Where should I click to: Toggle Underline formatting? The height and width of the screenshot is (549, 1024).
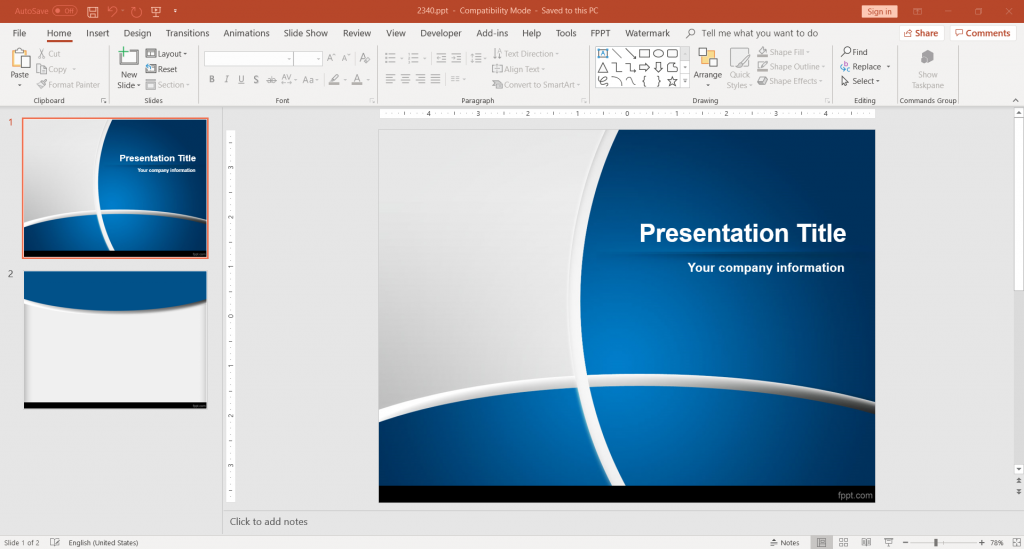[241, 80]
